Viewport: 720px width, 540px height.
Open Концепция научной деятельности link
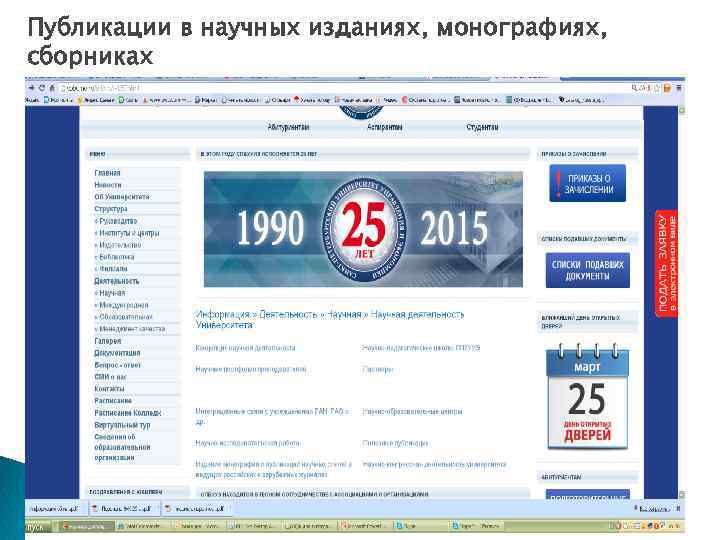click(x=245, y=348)
